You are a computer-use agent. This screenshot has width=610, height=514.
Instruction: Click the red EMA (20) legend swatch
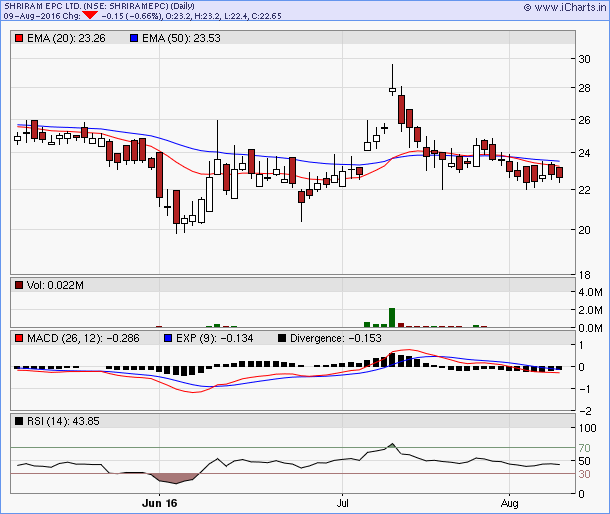(19, 38)
